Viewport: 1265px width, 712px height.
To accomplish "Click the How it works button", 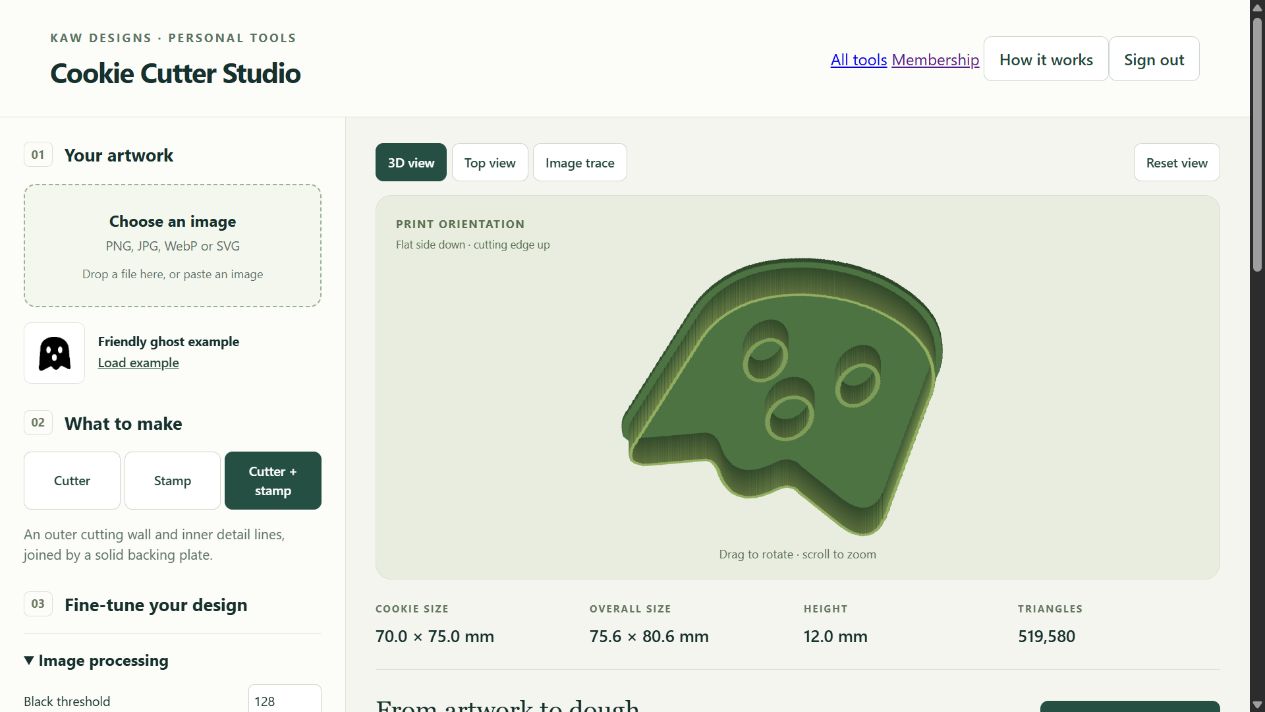I will [1046, 59].
